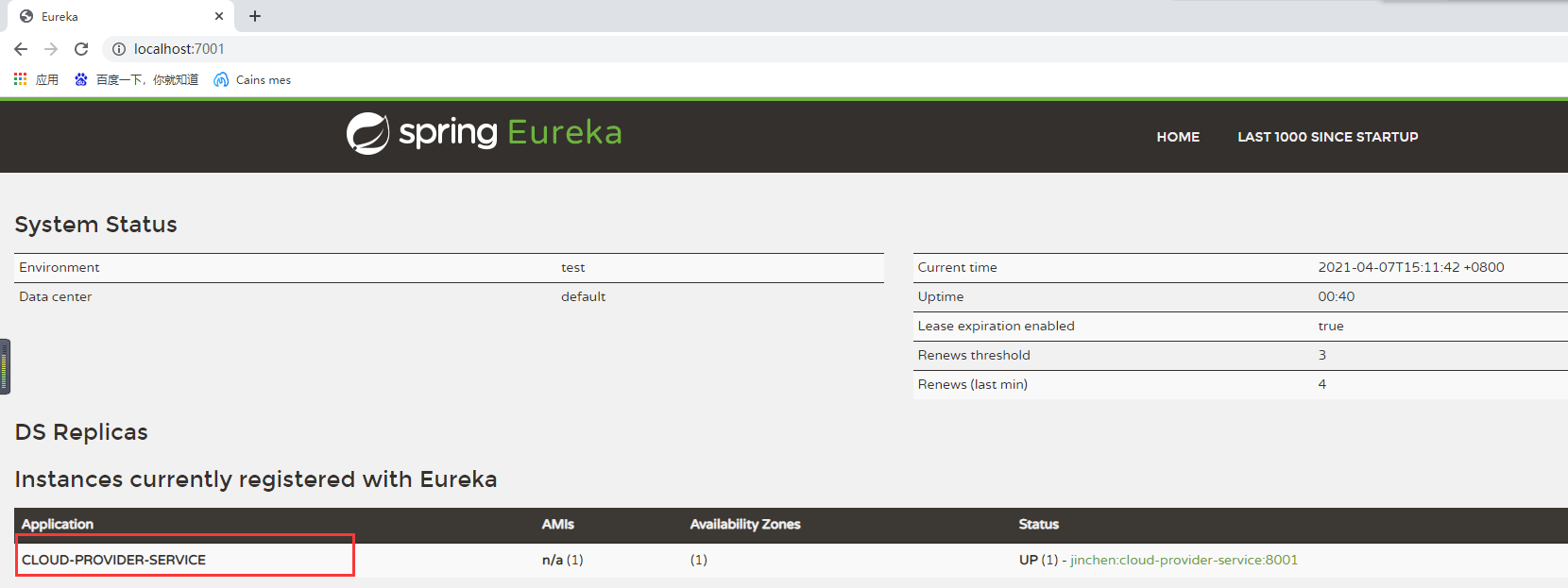Go to the HOME menu item
The height and width of the screenshot is (588, 1568).
(1178, 137)
